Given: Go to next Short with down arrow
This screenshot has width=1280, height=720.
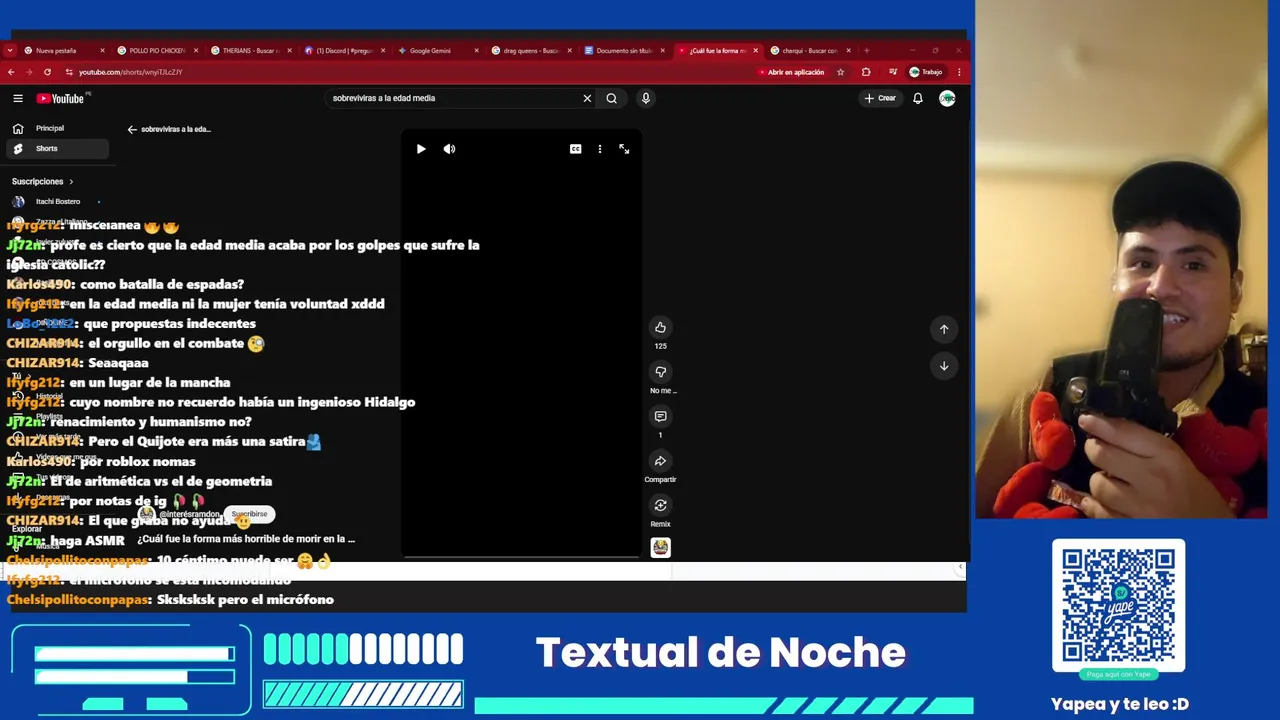Looking at the screenshot, I should point(943,366).
